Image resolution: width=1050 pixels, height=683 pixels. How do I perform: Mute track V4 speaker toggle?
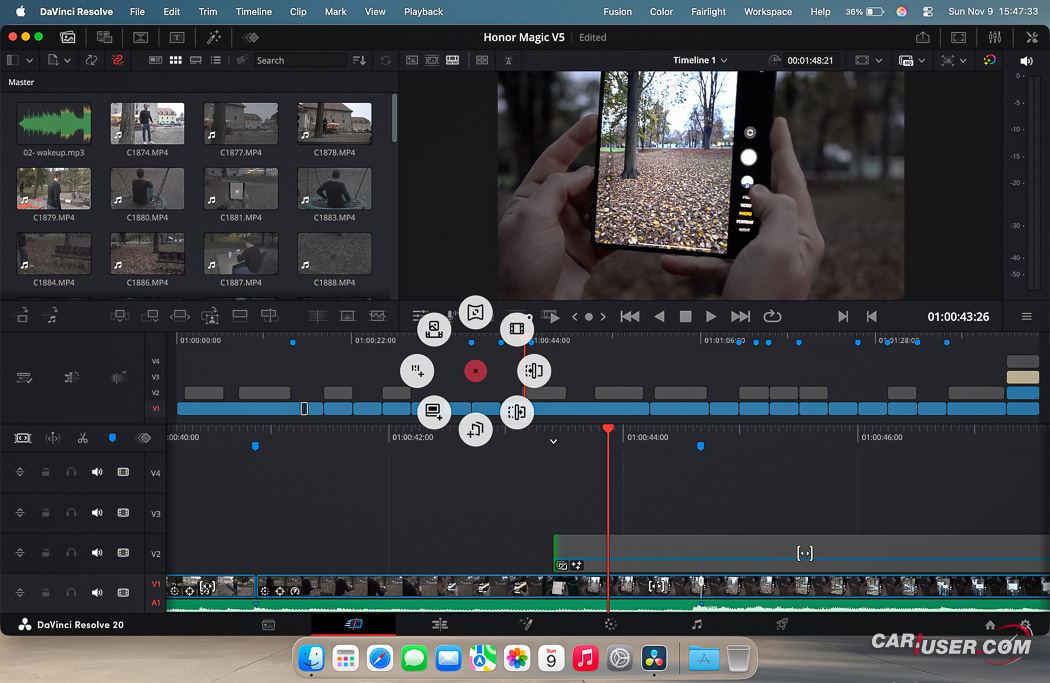click(x=97, y=472)
